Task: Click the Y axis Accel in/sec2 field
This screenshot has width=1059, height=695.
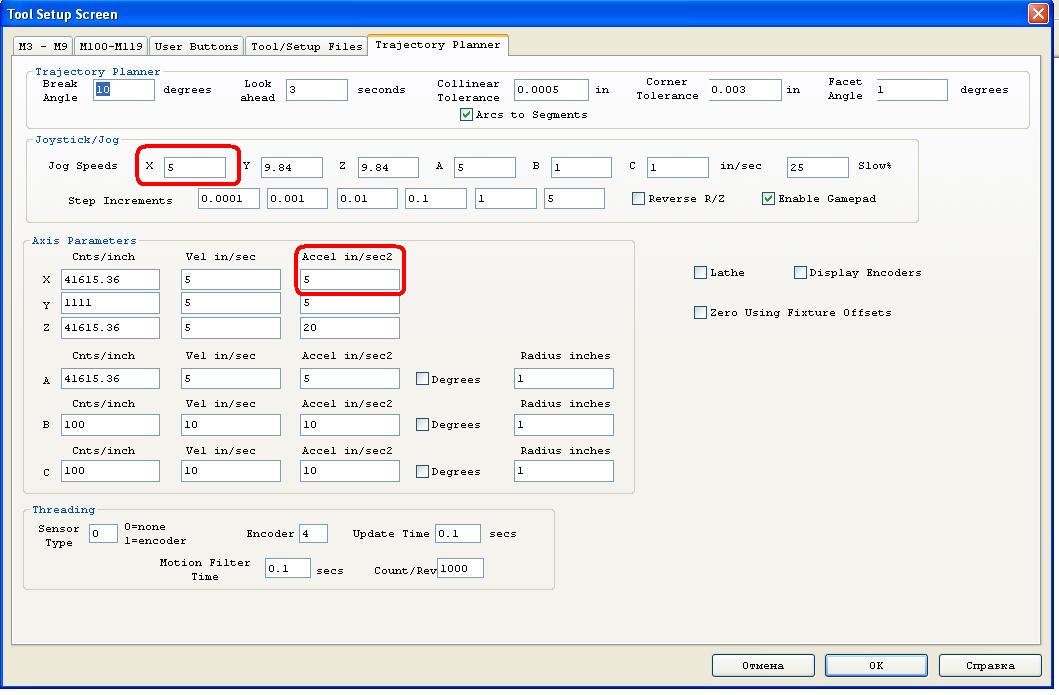Action: [350, 303]
